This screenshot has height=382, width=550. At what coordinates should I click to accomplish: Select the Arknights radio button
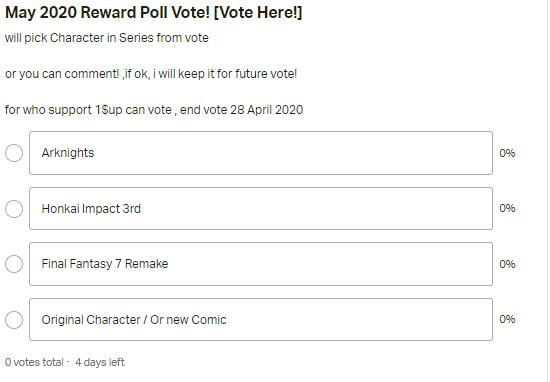pyautogui.click(x=14, y=153)
